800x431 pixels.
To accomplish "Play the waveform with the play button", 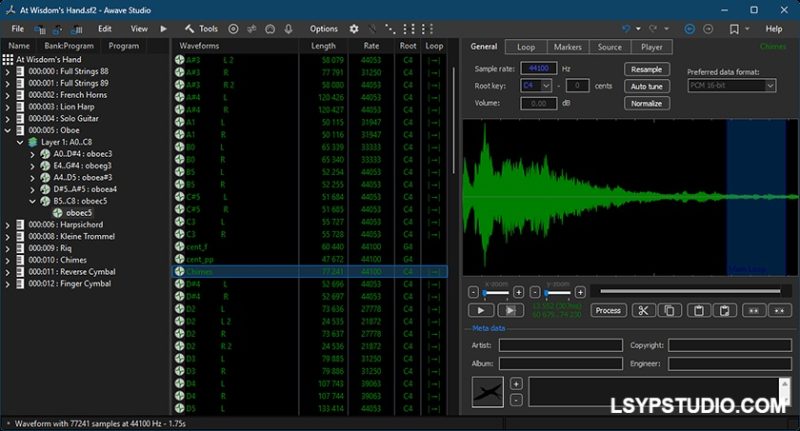I will click(481, 310).
